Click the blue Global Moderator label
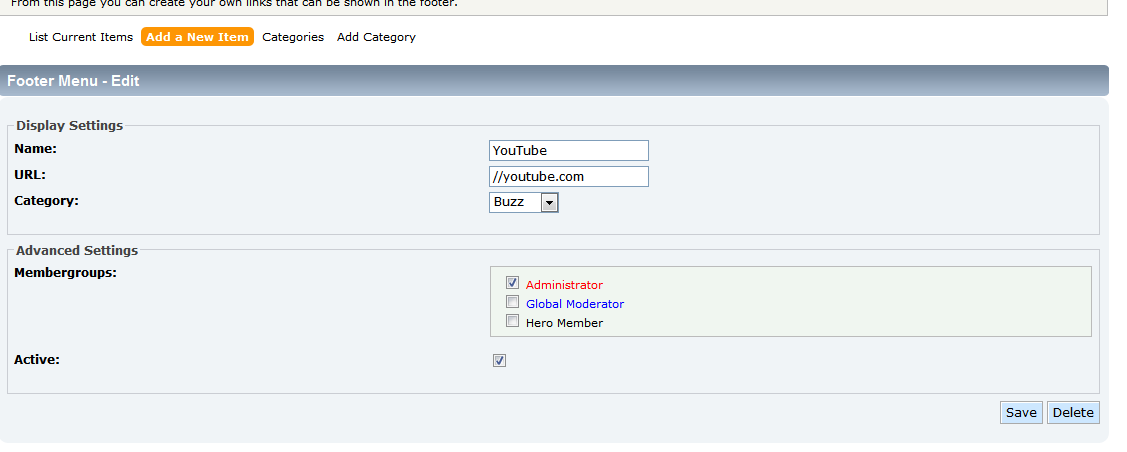The height and width of the screenshot is (452, 1127). 575,304
